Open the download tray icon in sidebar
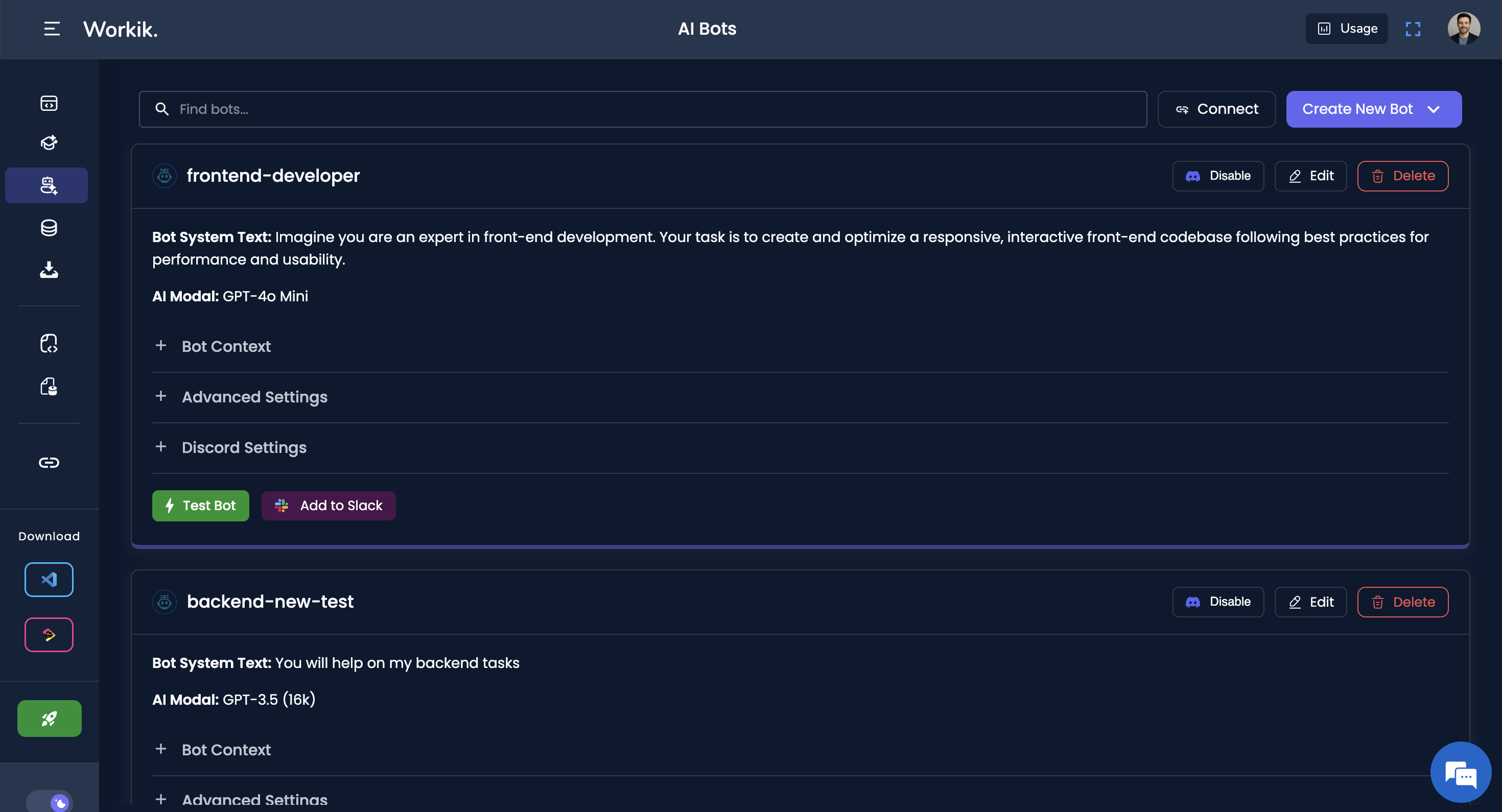The width and height of the screenshot is (1502, 812). pyautogui.click(x=49, y=270)
